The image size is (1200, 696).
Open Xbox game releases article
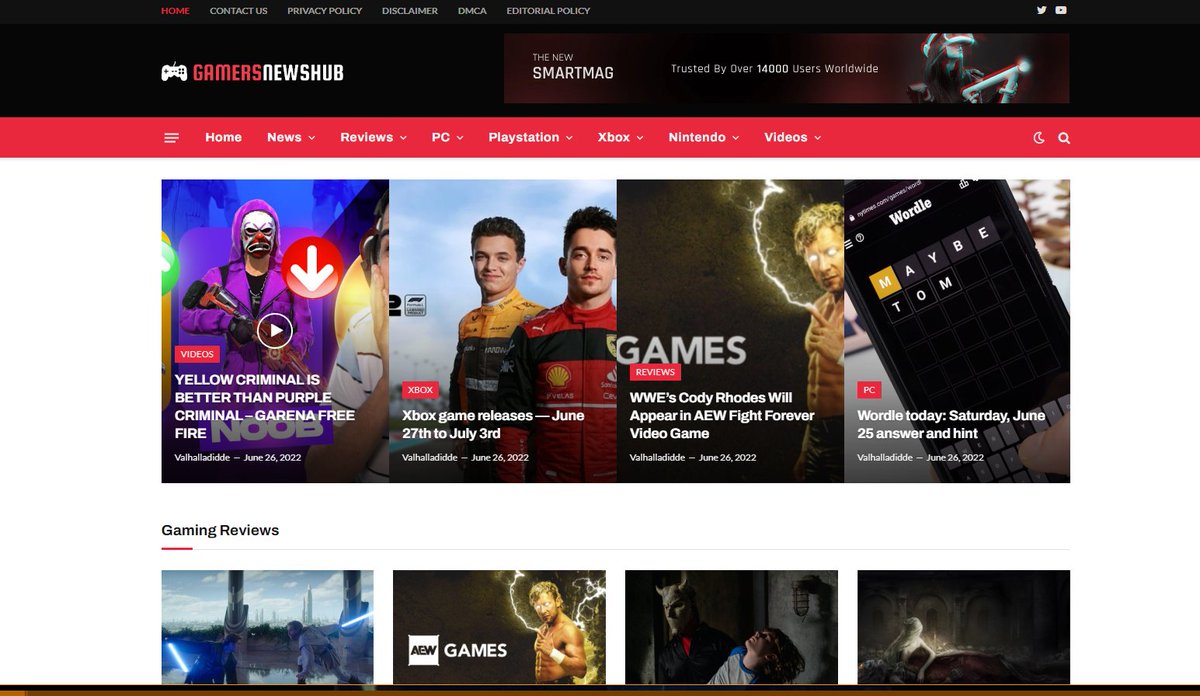pos(493,424)
